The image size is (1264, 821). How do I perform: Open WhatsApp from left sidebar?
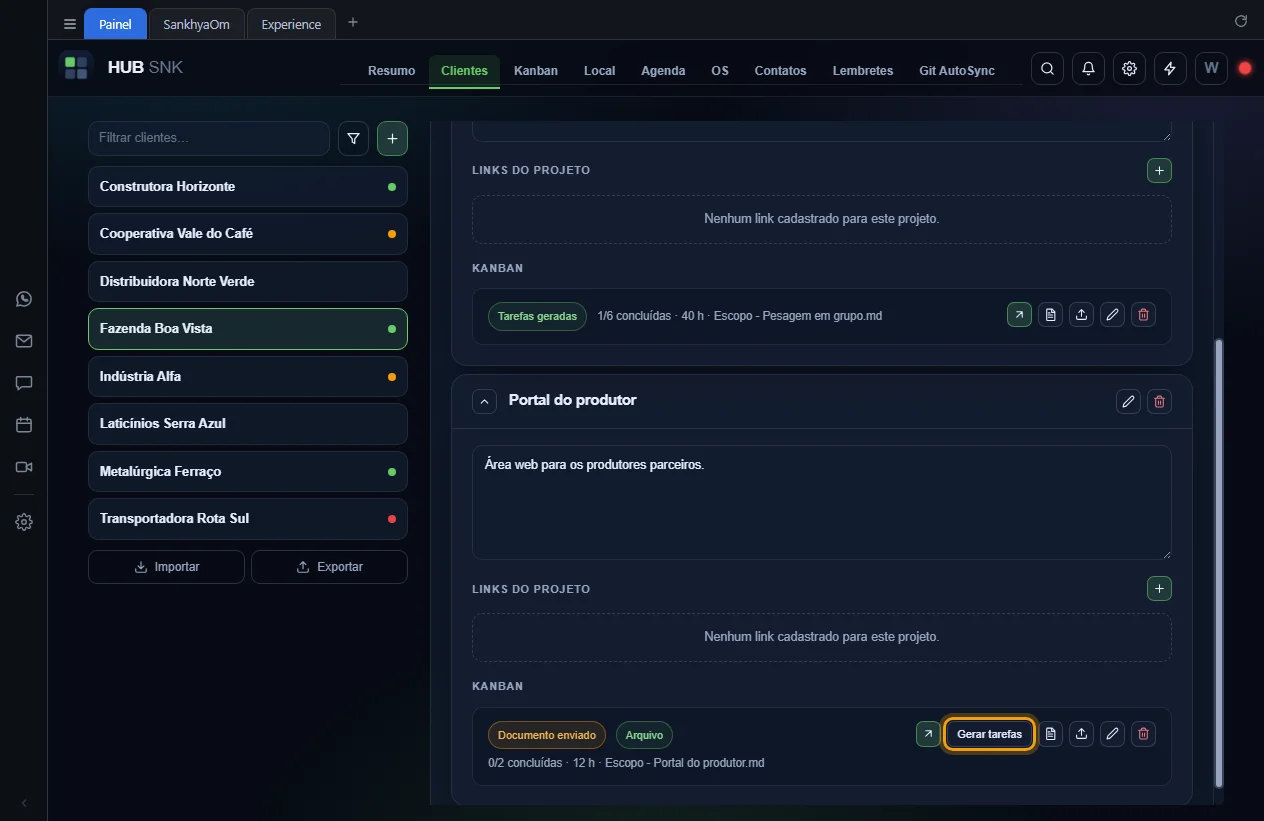tap(24, 299)
